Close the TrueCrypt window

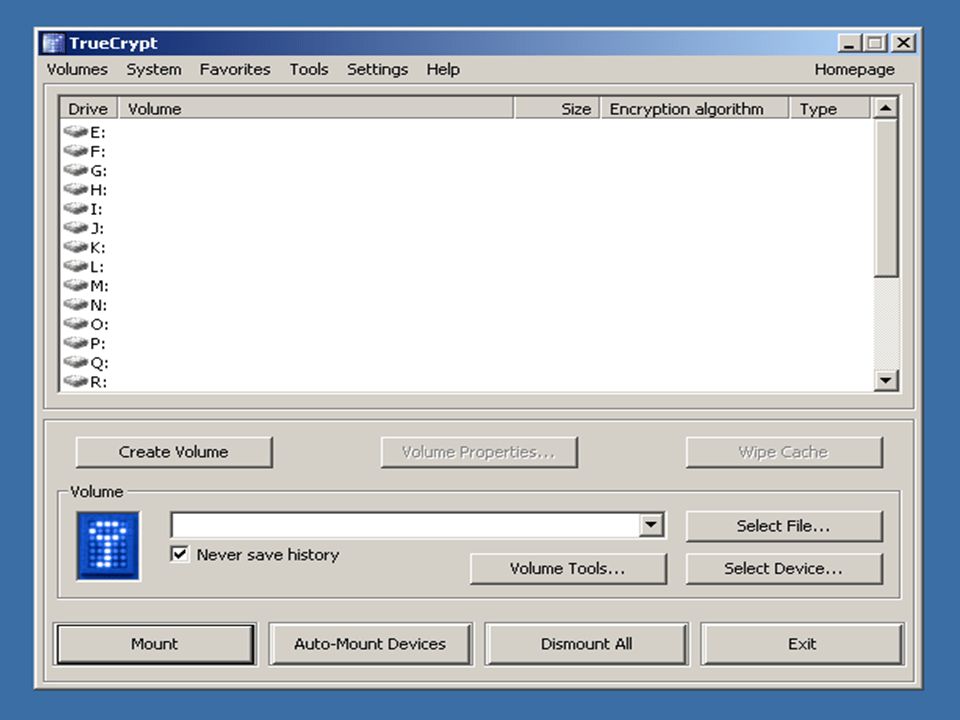click(904, 43)
